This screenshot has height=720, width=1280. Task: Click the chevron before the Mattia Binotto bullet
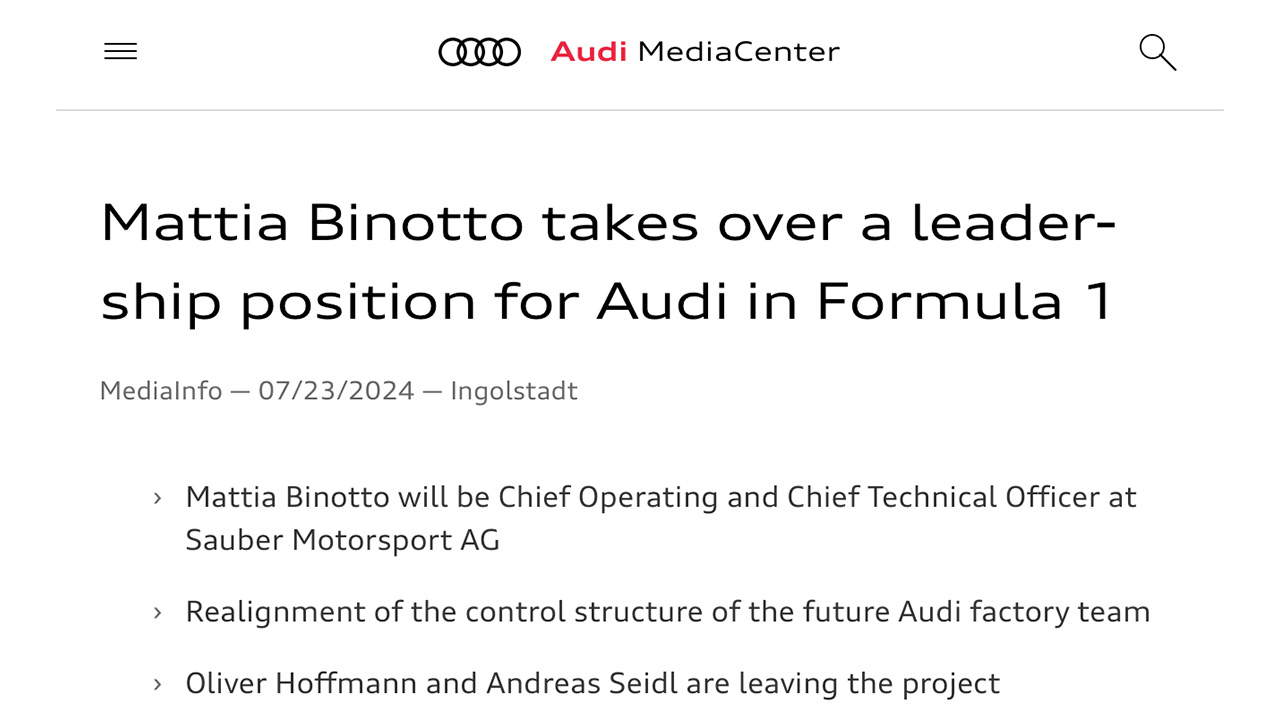coord(157,498)
